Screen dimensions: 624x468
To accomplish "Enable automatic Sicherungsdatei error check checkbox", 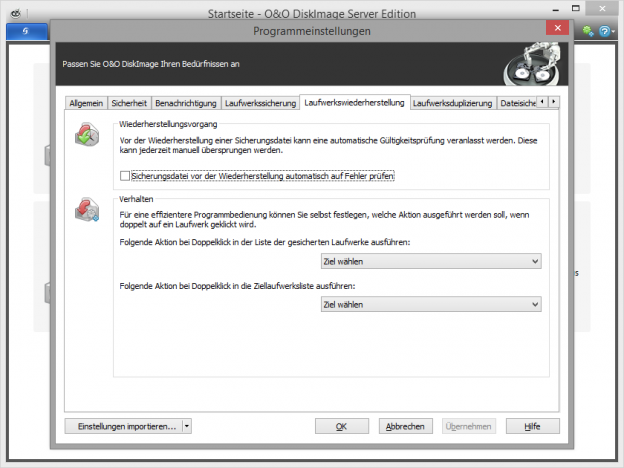I will pos(125,176).
